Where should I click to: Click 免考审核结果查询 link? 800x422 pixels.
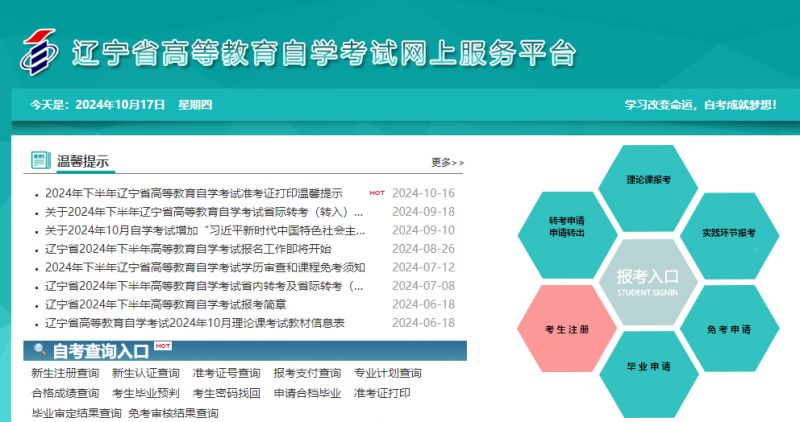pos(173,413)
